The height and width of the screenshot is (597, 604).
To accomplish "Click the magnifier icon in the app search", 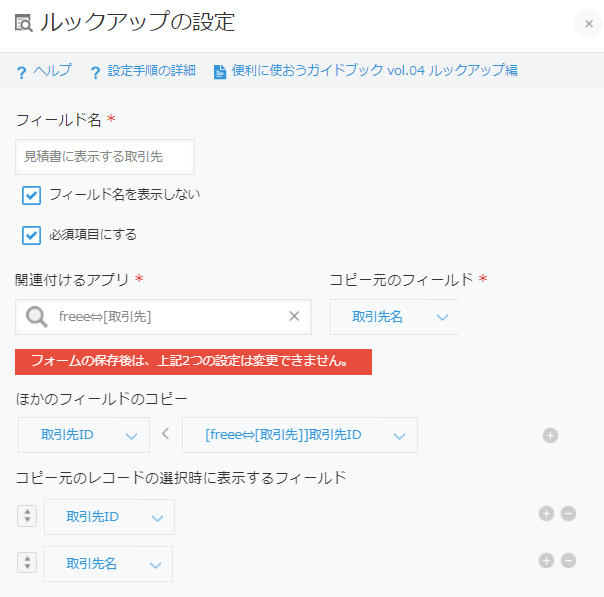I will coord(37,317).
